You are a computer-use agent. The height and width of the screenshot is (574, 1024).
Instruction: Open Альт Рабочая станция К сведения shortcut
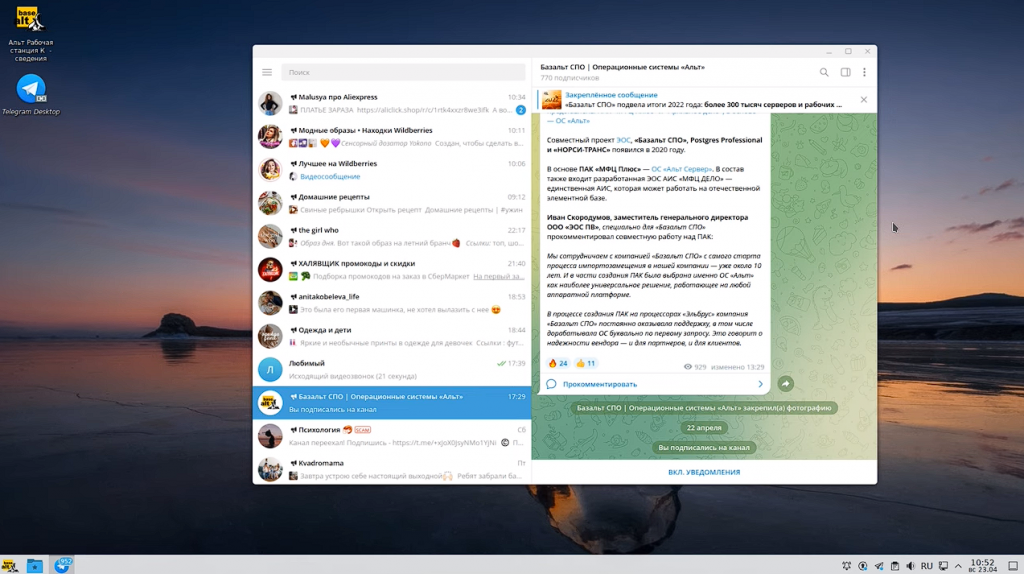coord(31,34)
